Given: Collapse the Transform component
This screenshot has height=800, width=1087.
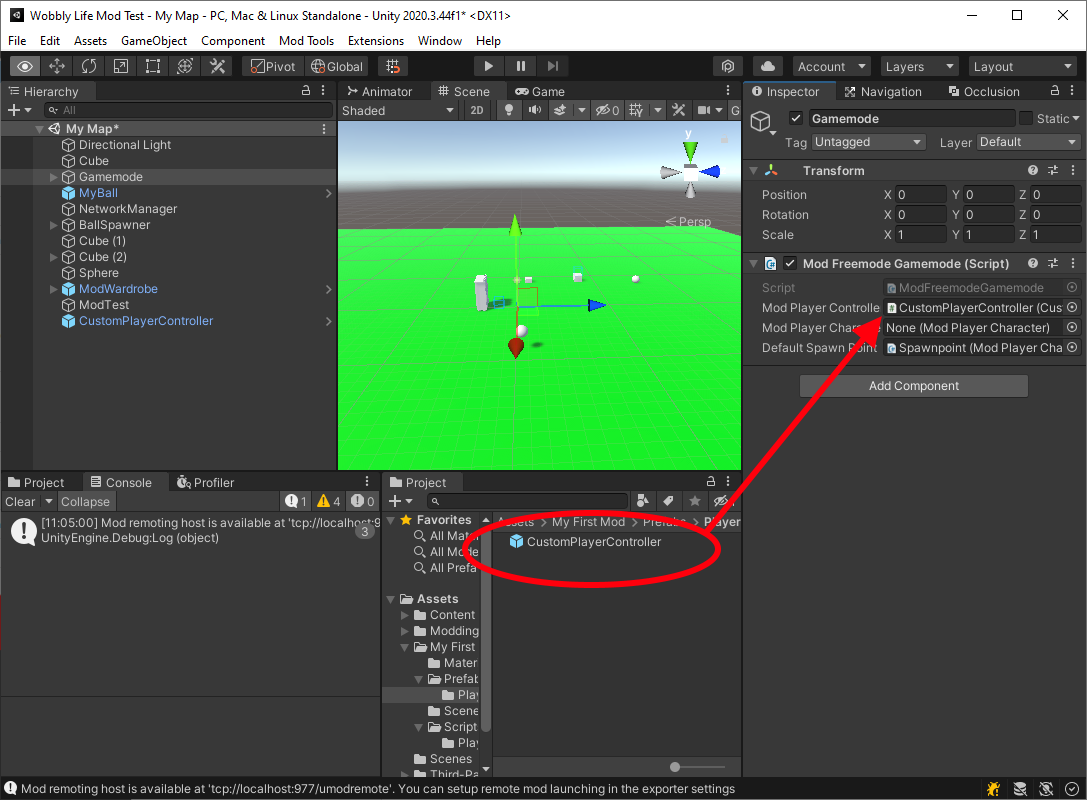Looking at the screenshot, I should click(754, 171).
